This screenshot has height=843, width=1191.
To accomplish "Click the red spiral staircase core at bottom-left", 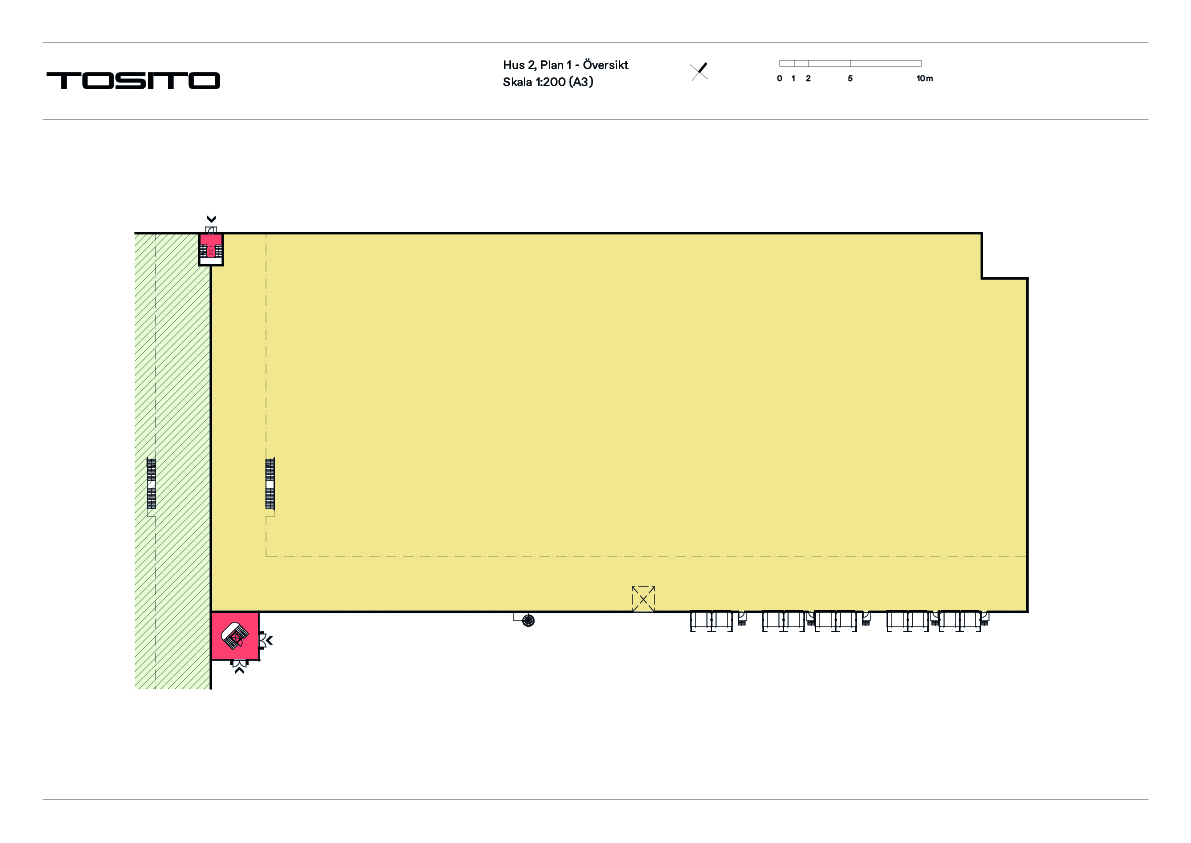I will coord(235,636).
